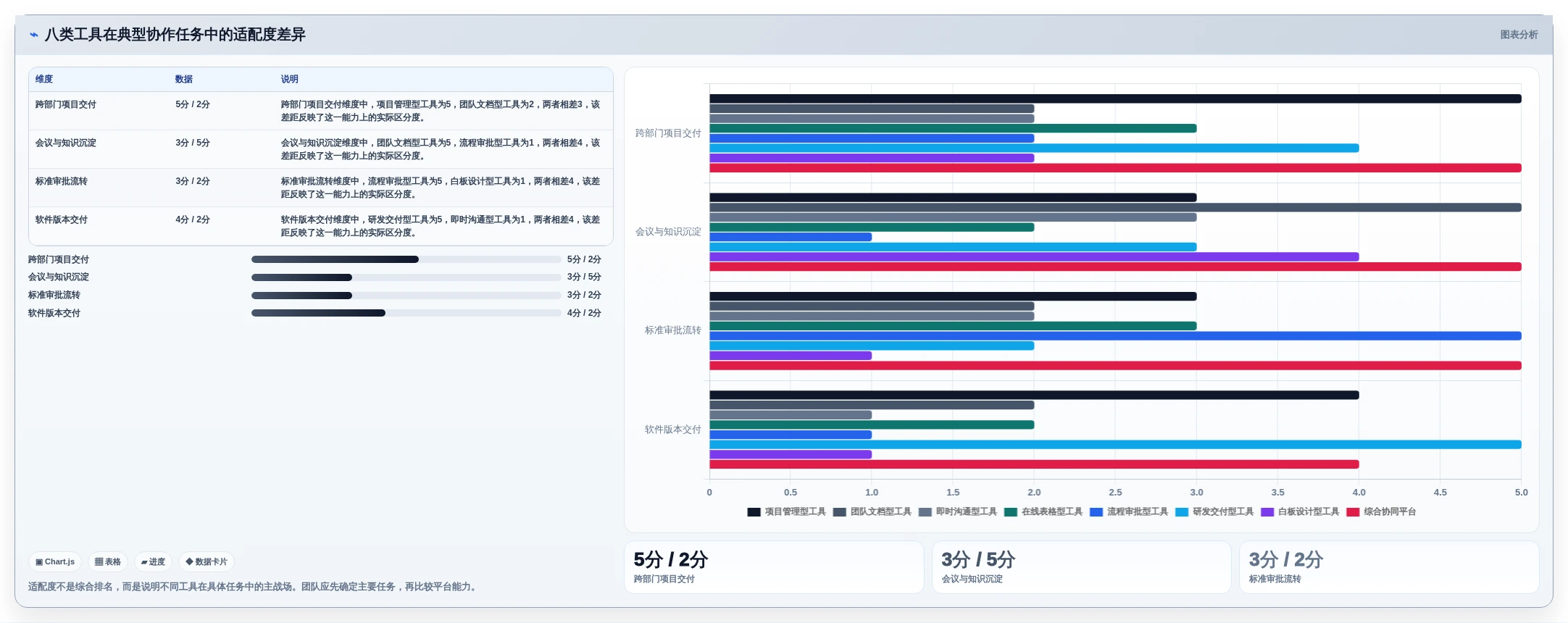The image size is (1568, 623).
Task: Click the 图表分析 label in the header
Action: (x=1519, y=35)
